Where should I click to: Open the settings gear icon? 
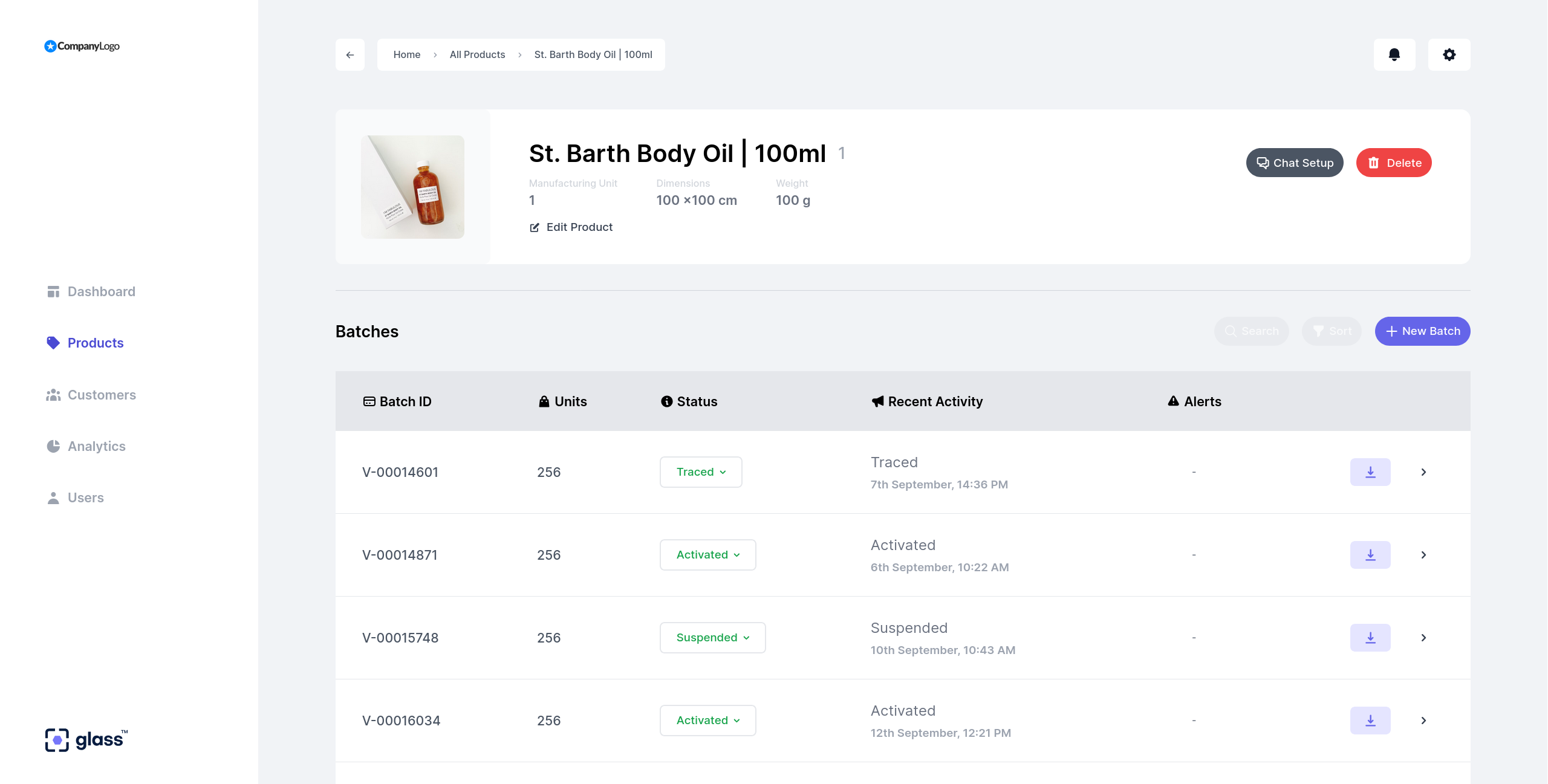pos(1449,54)
